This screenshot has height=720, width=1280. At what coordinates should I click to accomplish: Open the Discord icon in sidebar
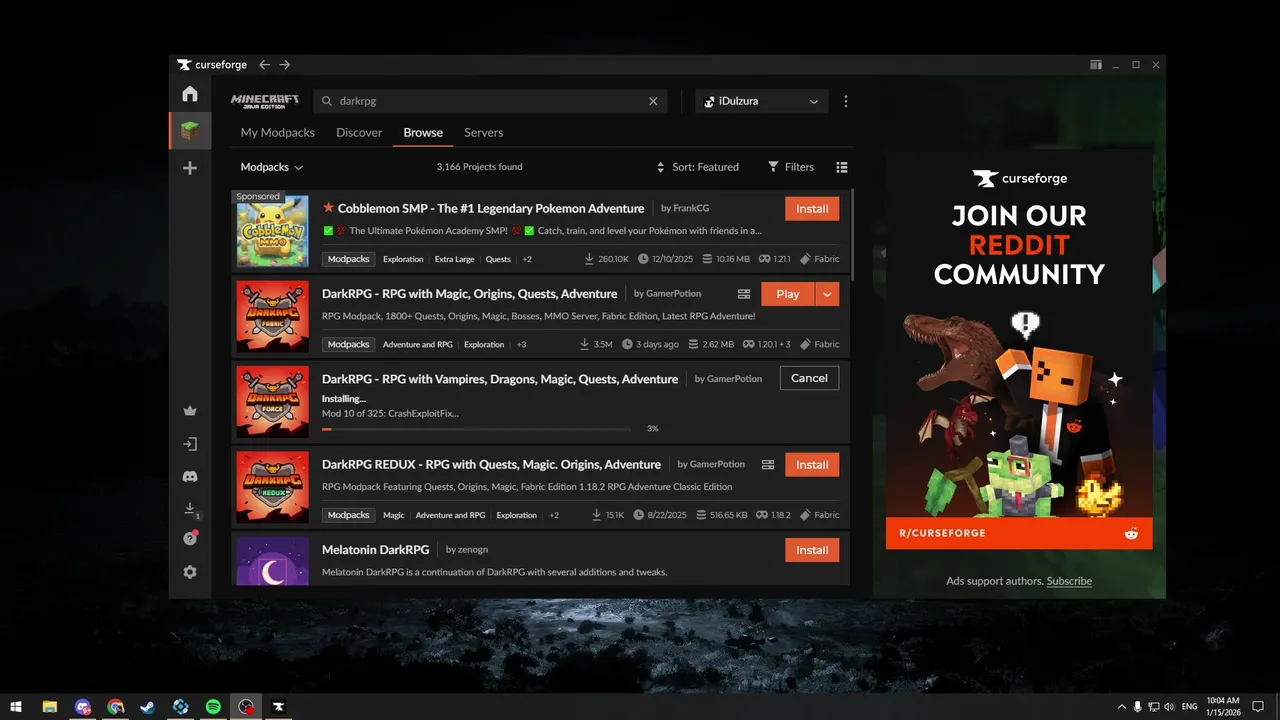pos(190,477)
